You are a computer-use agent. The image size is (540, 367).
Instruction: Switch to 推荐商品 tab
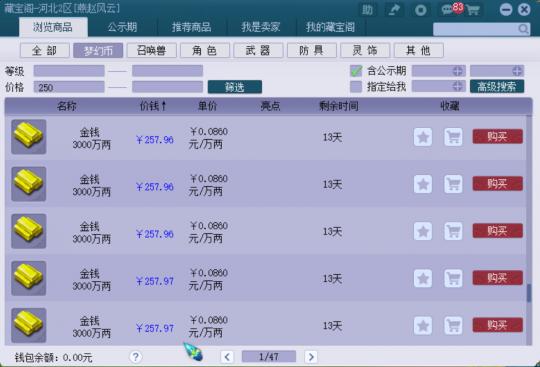(191, 27)
